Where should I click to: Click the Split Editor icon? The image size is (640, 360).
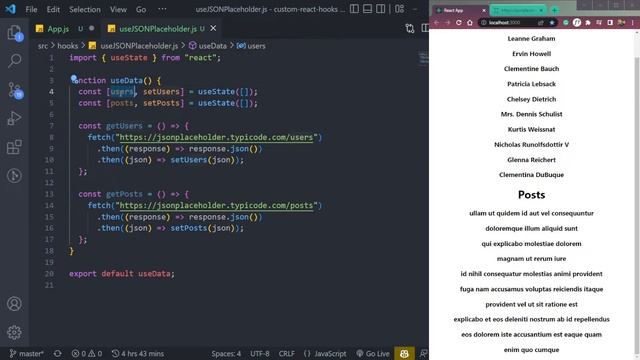[425, 28]
